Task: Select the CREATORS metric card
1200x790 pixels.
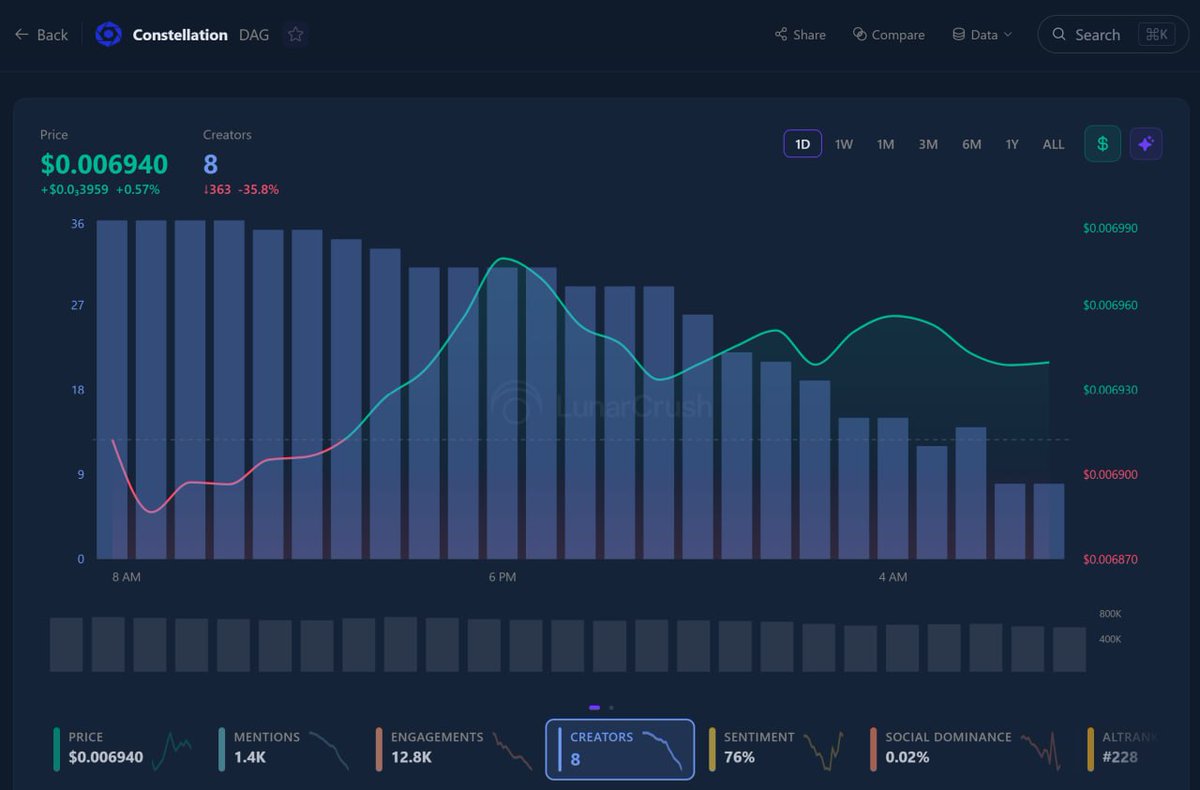Action: click(x=620, y=749)
